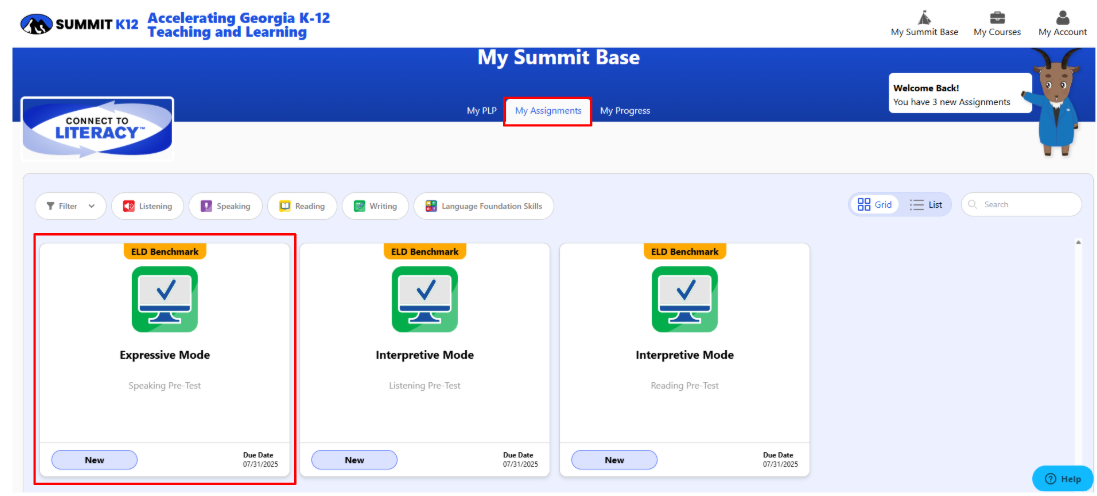Click the Speaking Pre-Test subtitle
1097x496 pixels.
pyautogui.click(x=165, y=385)
